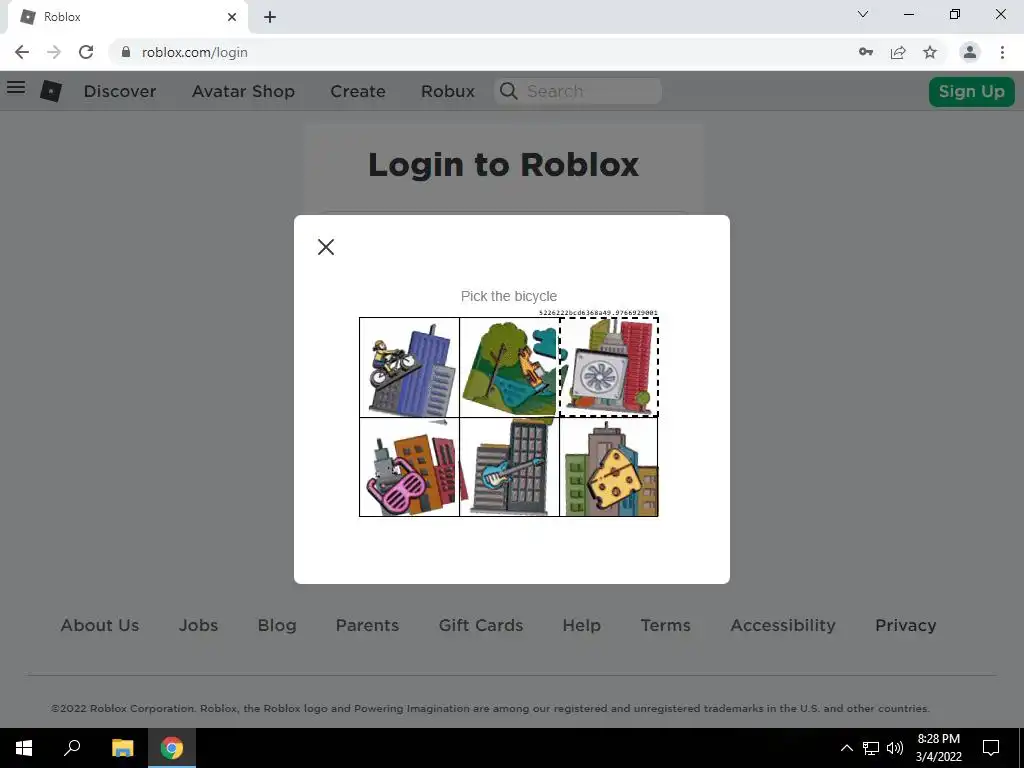Image resolution: width=1024 pixels, height=768 pixels.
Task: Open File Explorer from taskbar
Action: pos(122,748)
